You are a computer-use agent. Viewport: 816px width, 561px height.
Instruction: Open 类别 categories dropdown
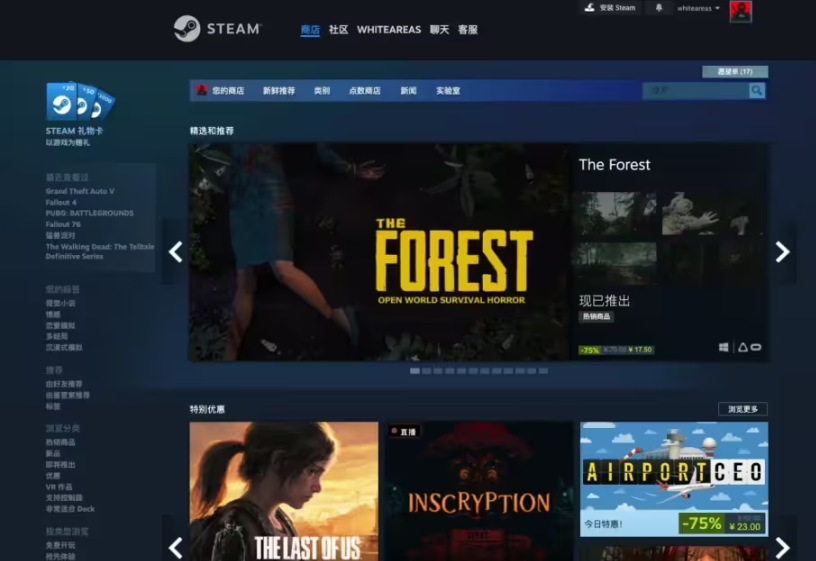tap(322, 91)
